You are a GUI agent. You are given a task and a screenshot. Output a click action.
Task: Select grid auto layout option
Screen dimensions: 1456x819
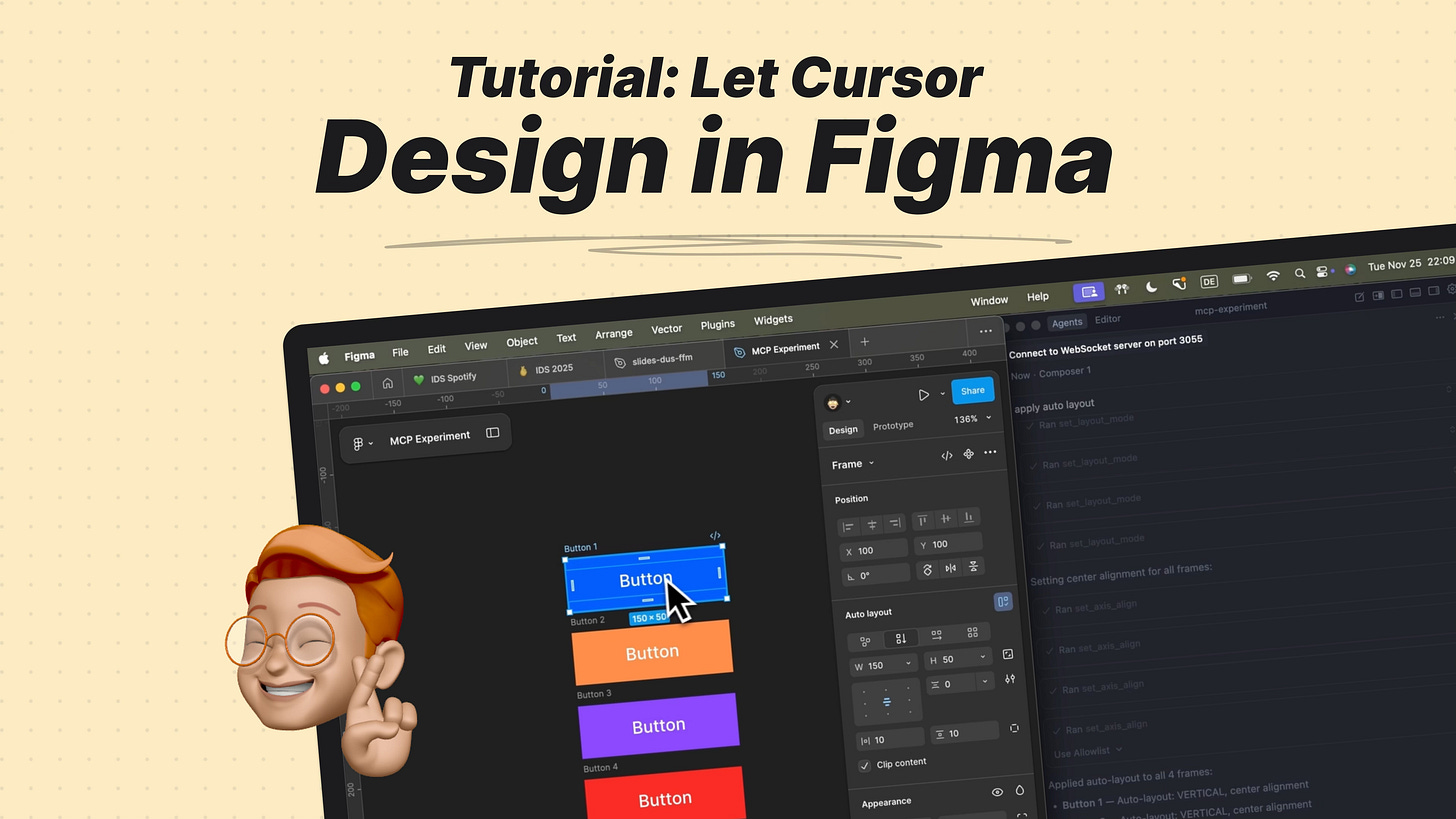[972, 633]
